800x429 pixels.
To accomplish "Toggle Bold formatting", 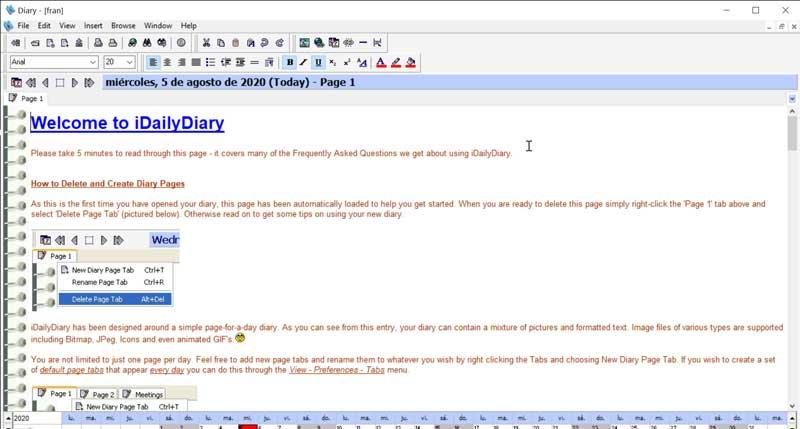I will tap(290, 62).
